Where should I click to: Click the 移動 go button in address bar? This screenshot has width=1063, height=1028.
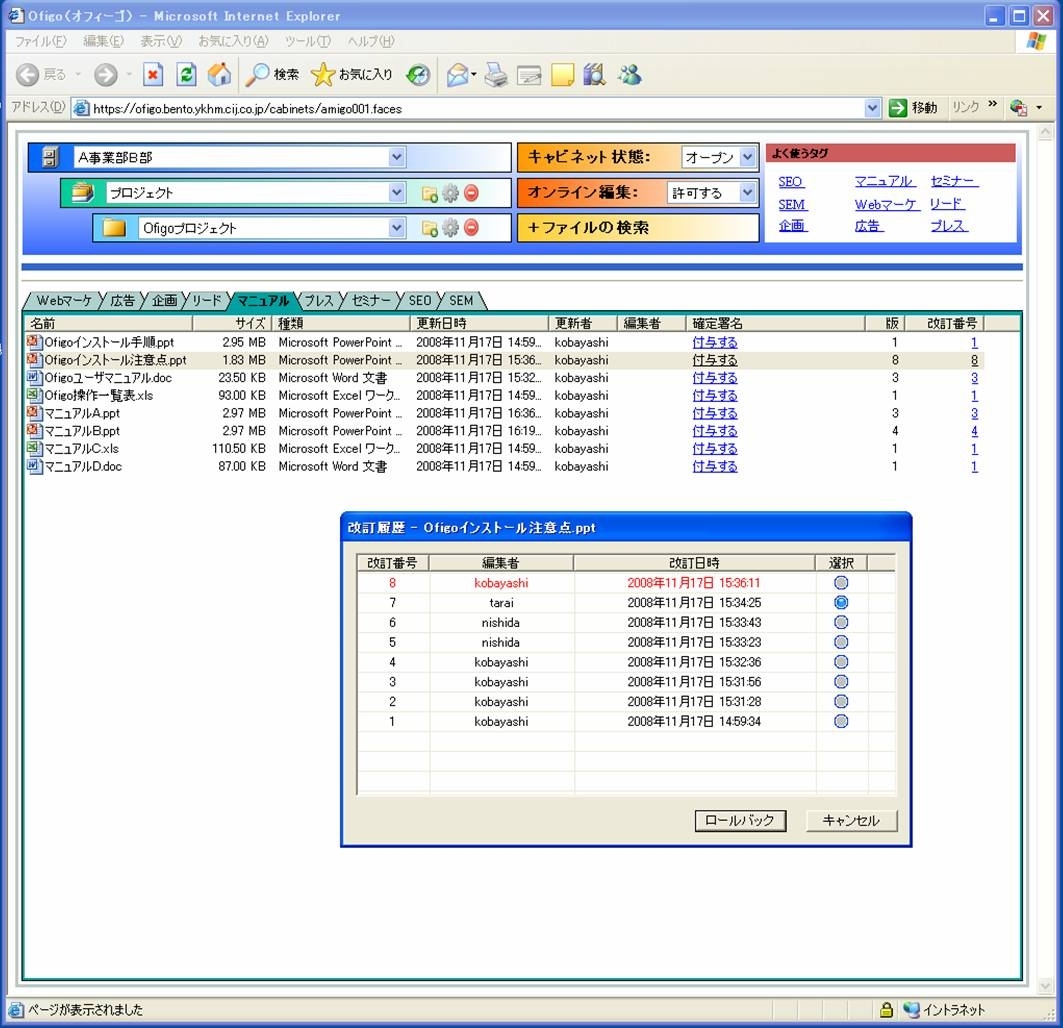912,108
